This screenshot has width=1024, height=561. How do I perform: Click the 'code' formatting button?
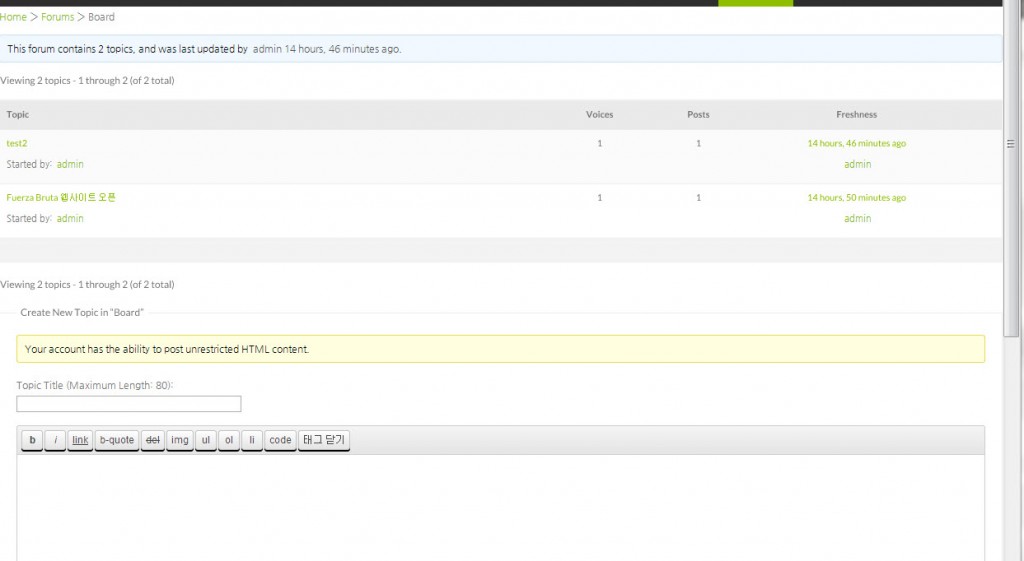[x=280, y=440]
